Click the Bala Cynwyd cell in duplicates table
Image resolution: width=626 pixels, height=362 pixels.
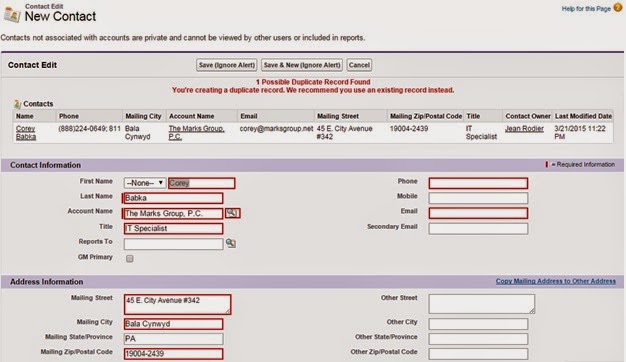137,133
